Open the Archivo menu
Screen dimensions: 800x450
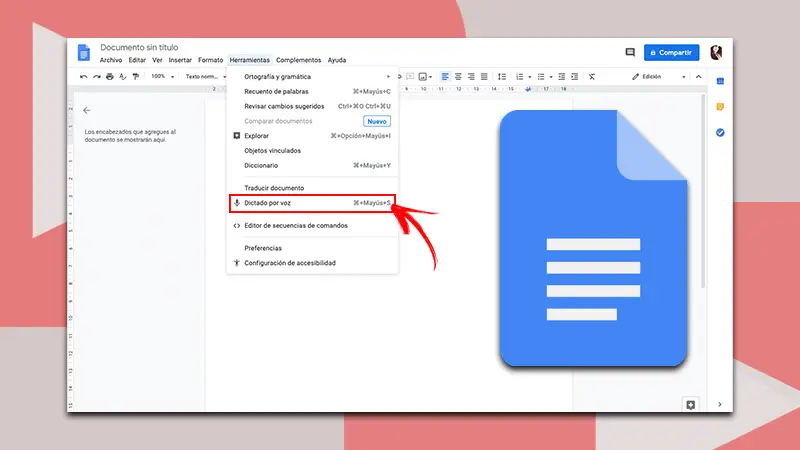[111, 60]
